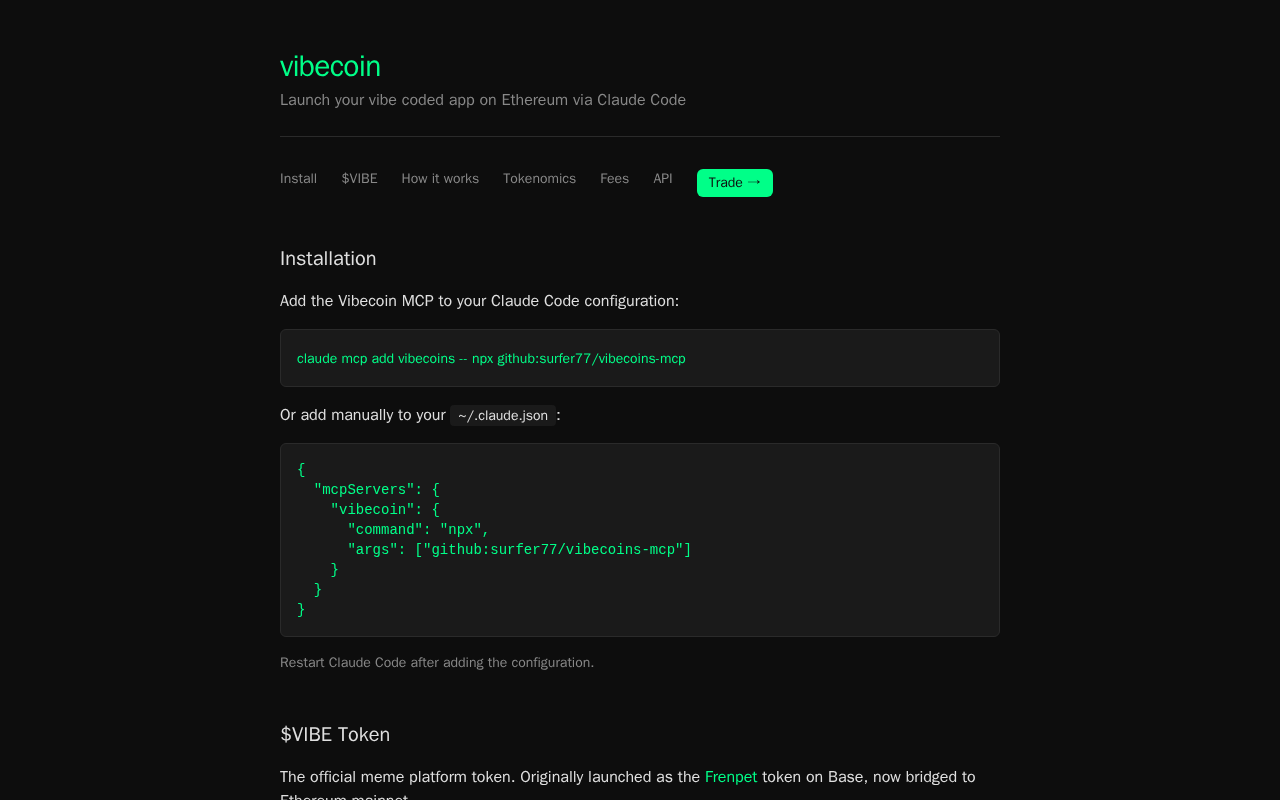
Task: Click the claude mcp add command block
Action: click(x=640, y=358)
